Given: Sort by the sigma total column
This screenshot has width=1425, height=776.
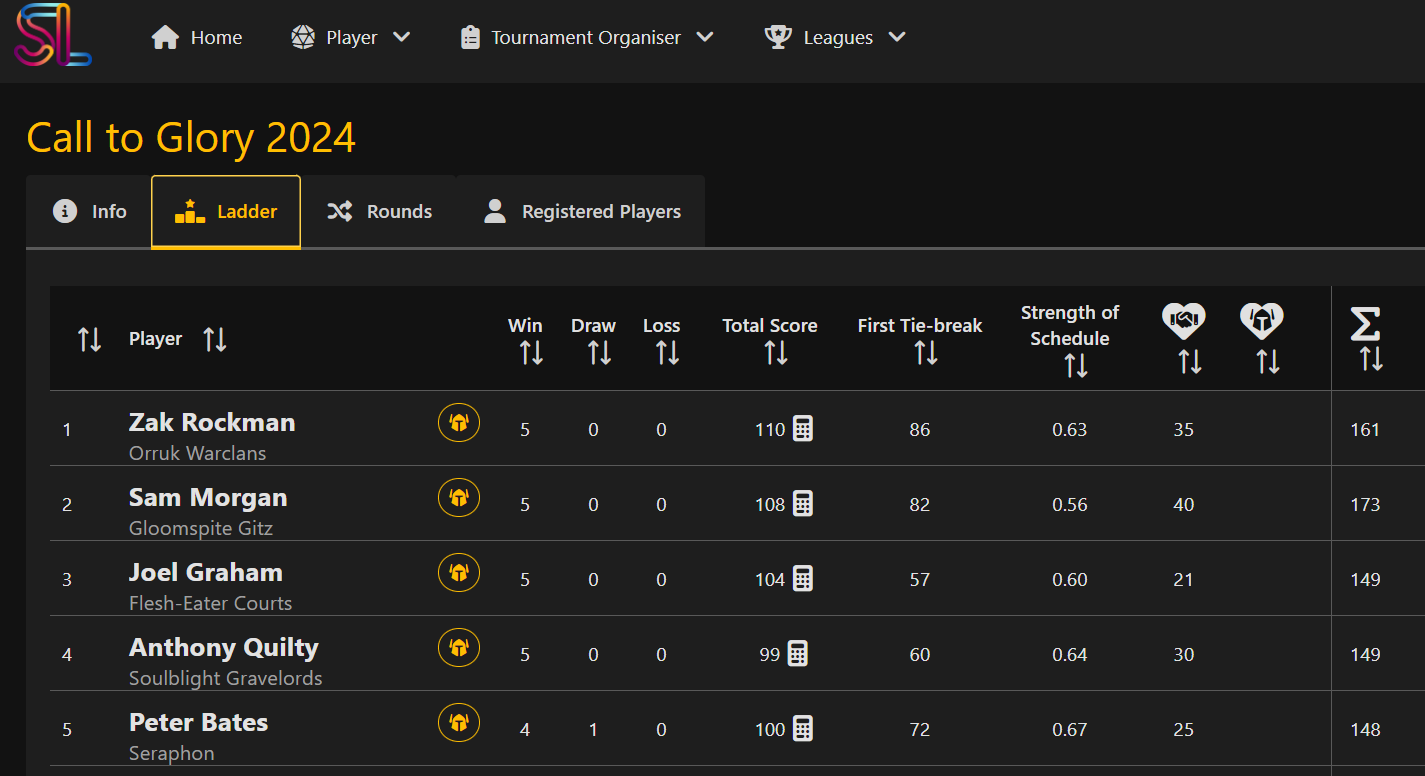Looking at the screenshot, I should [1371, 358].
